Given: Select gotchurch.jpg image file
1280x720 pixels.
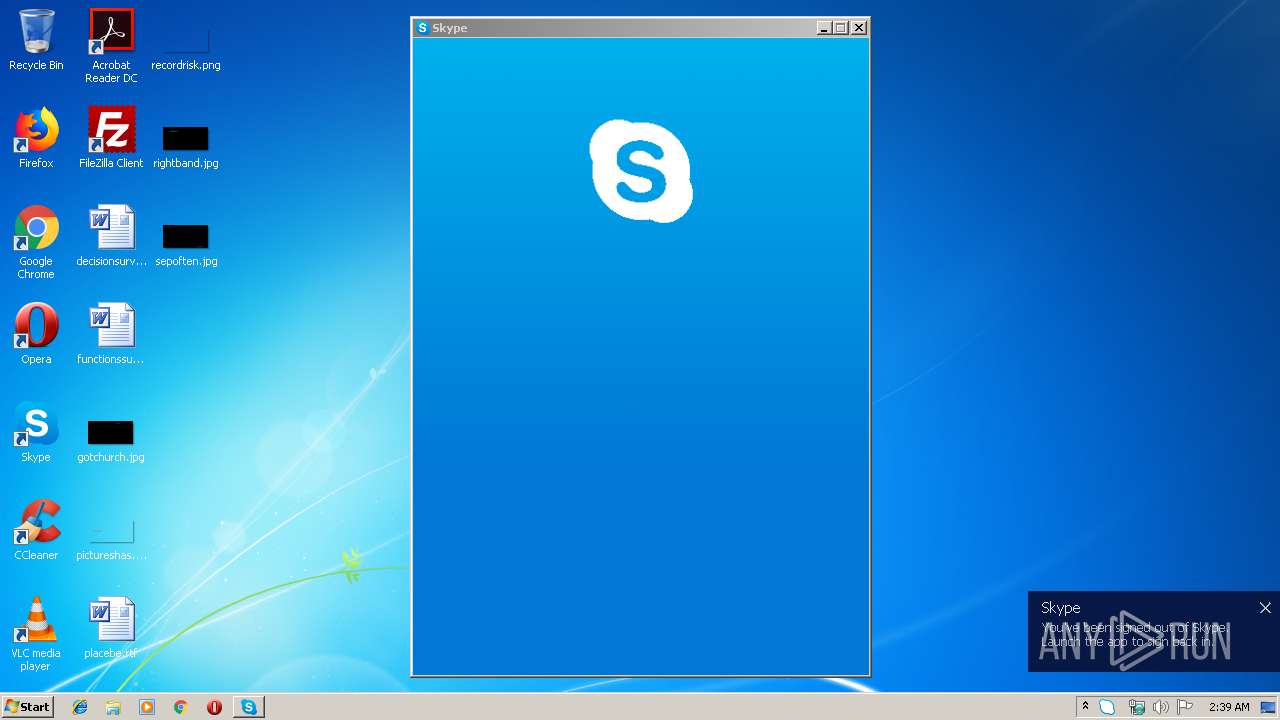Looking at the screenshot, I should (111, 439).
